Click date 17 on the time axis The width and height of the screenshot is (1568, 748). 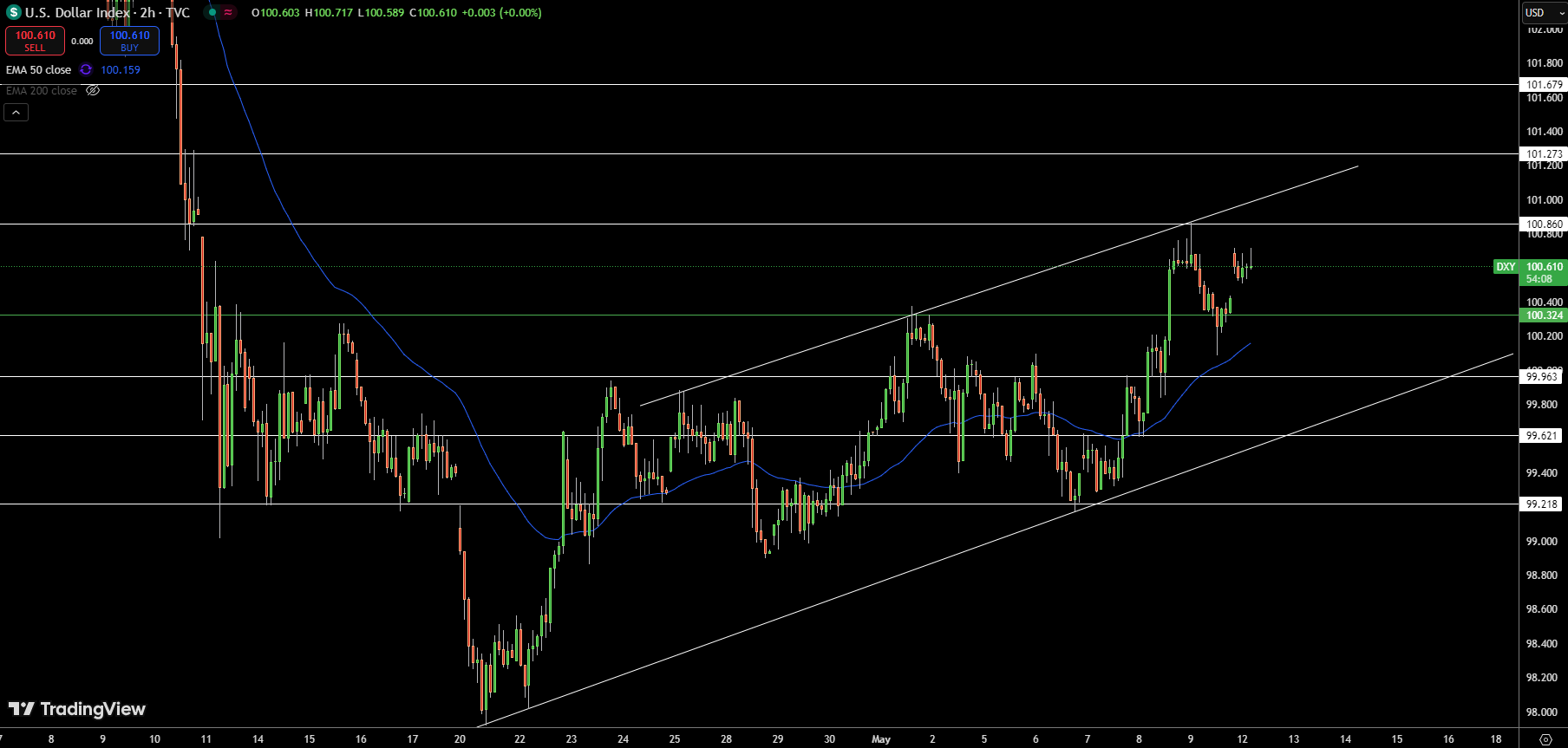[x=413, y=739]
